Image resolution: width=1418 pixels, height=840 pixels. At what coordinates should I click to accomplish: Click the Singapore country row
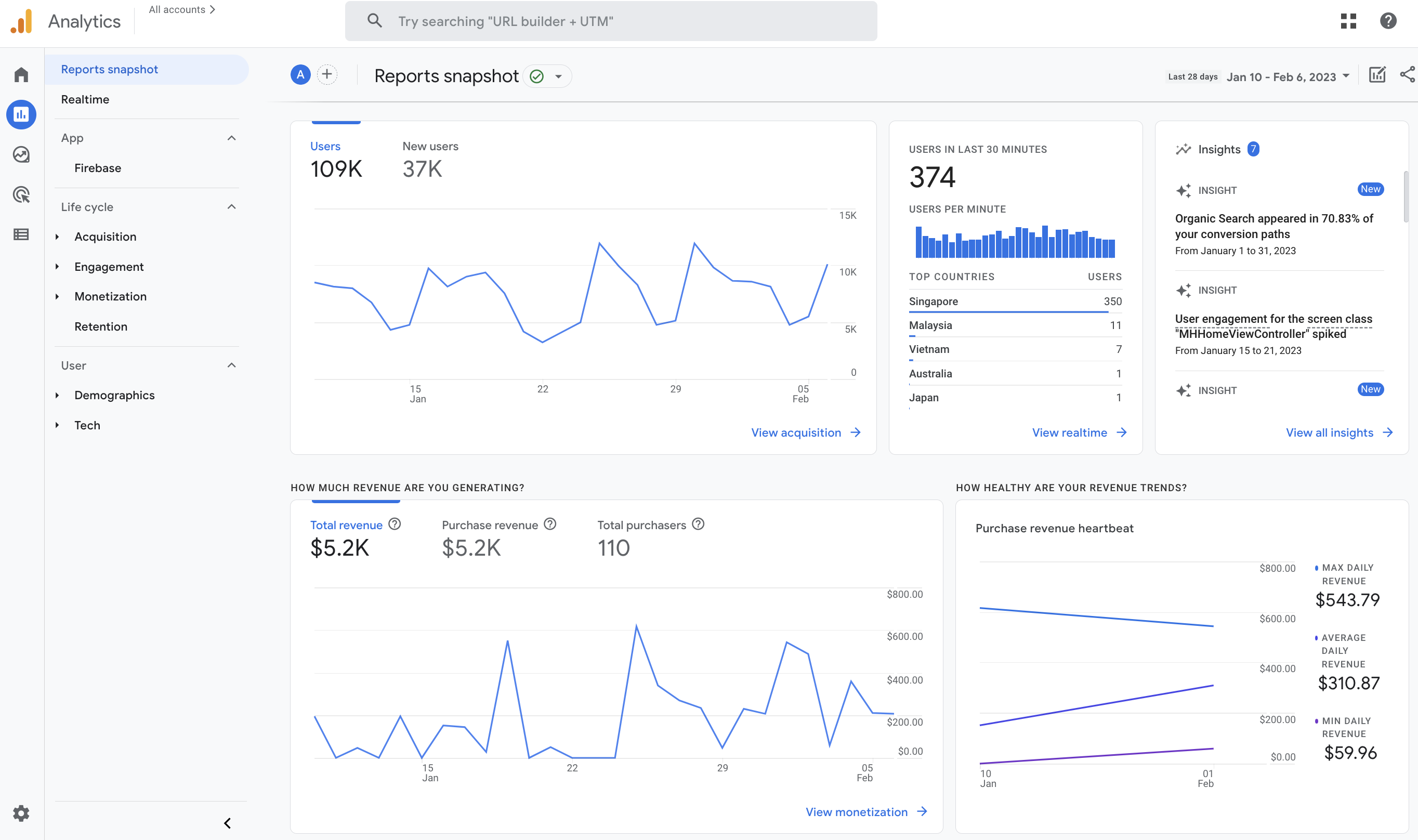(1015, 301)
